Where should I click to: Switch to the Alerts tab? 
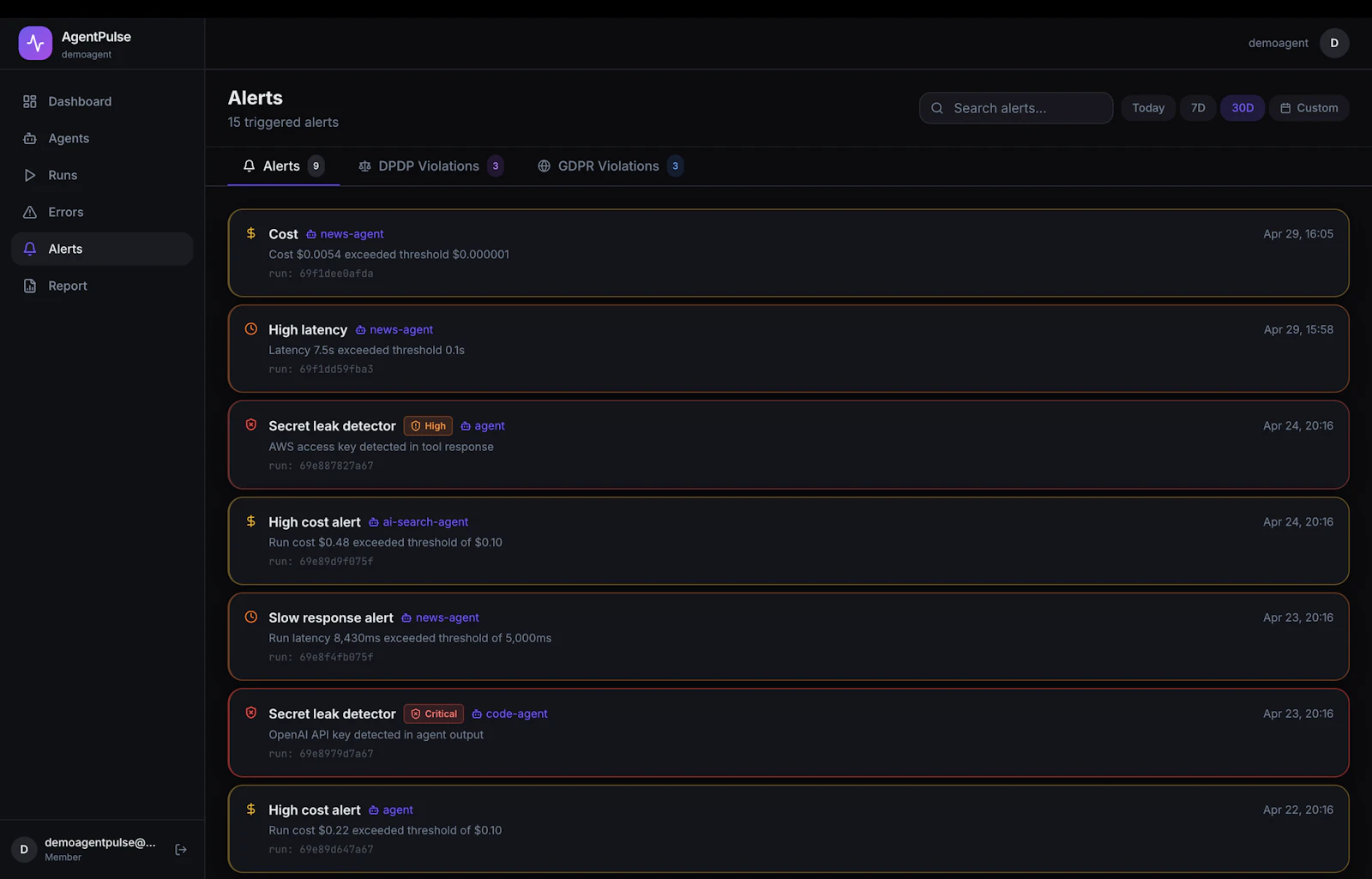[283, 166]
